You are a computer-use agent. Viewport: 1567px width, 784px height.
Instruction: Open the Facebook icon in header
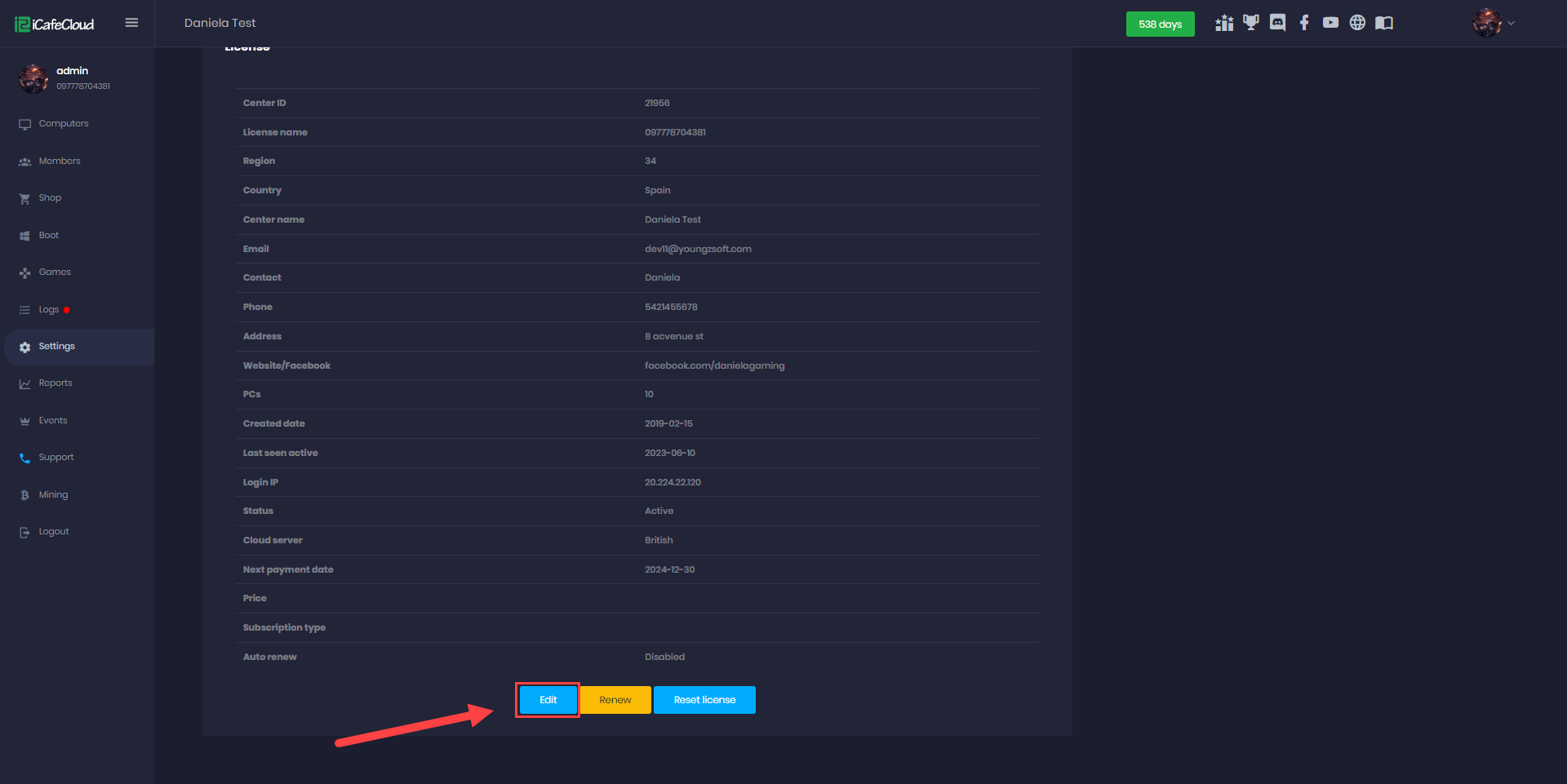pos(1304,23)
